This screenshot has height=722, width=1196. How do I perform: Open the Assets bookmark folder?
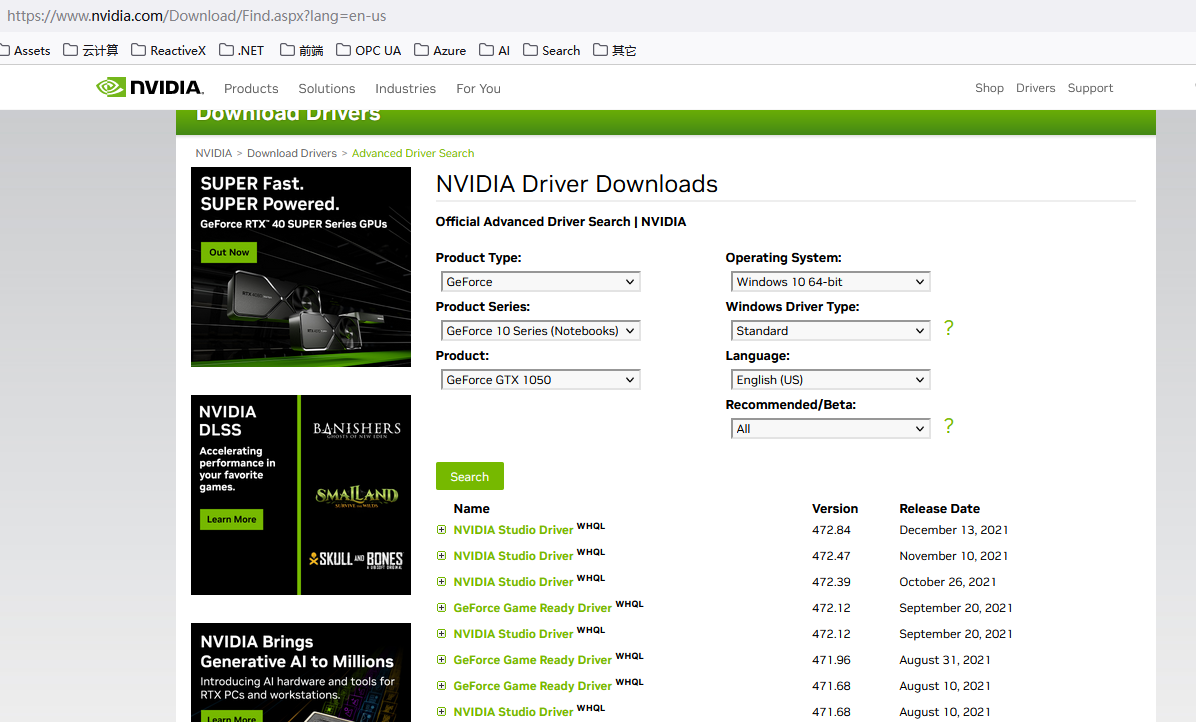[x=25, y=50]
